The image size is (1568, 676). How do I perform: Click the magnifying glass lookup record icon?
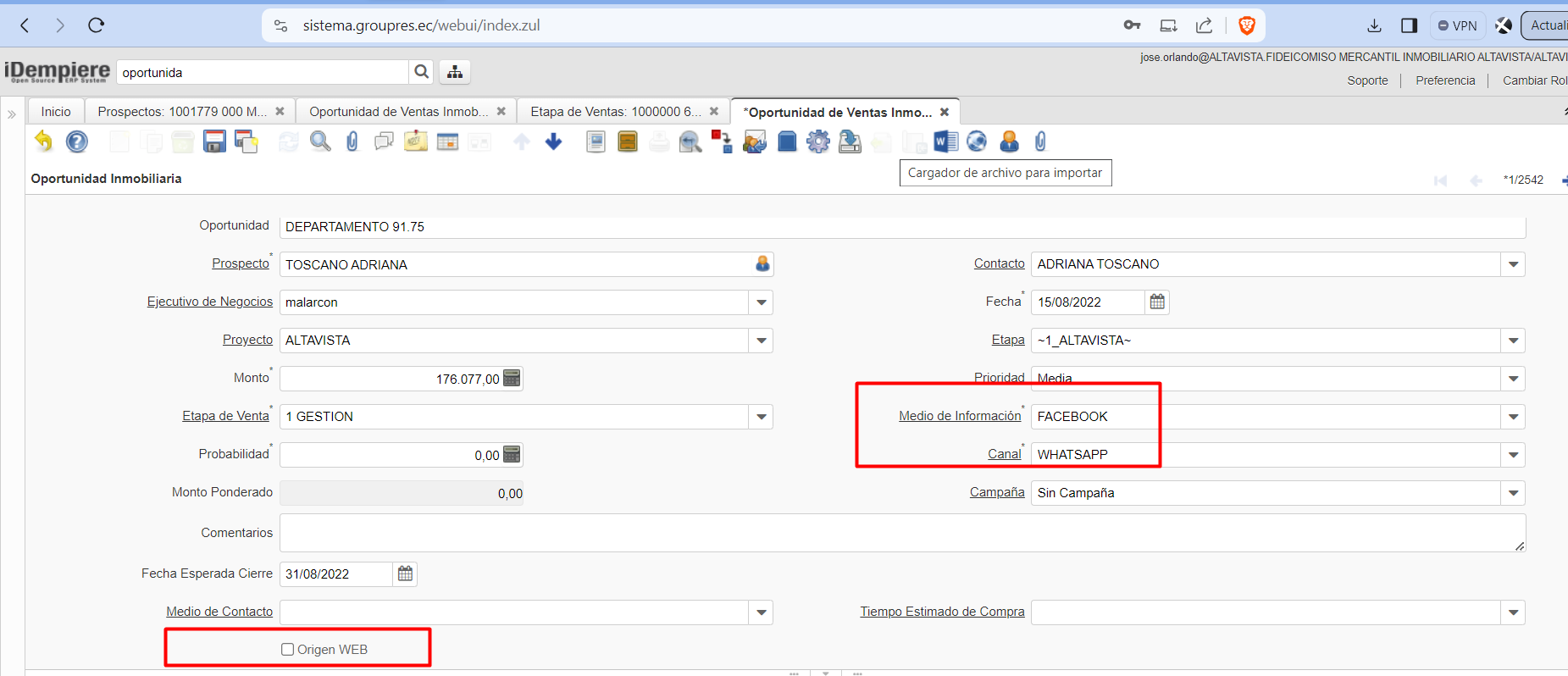tap(320, 141)
